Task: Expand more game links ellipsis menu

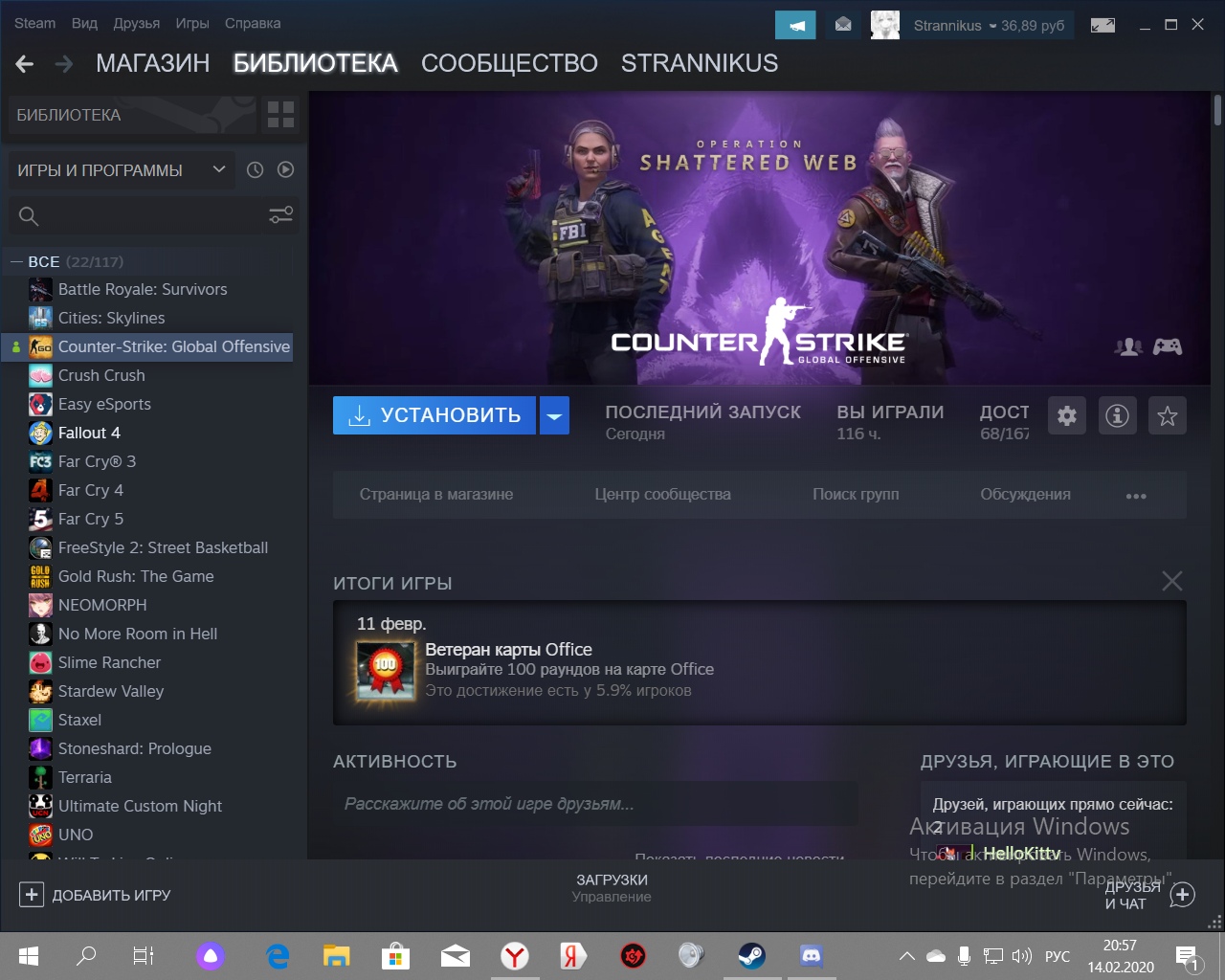Action: click(x=1136, y=495)
